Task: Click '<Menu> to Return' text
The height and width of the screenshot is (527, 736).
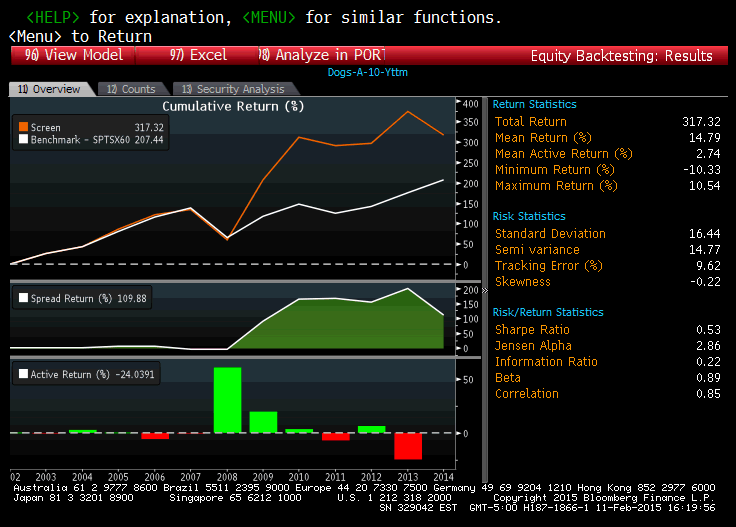Action: 80,36
